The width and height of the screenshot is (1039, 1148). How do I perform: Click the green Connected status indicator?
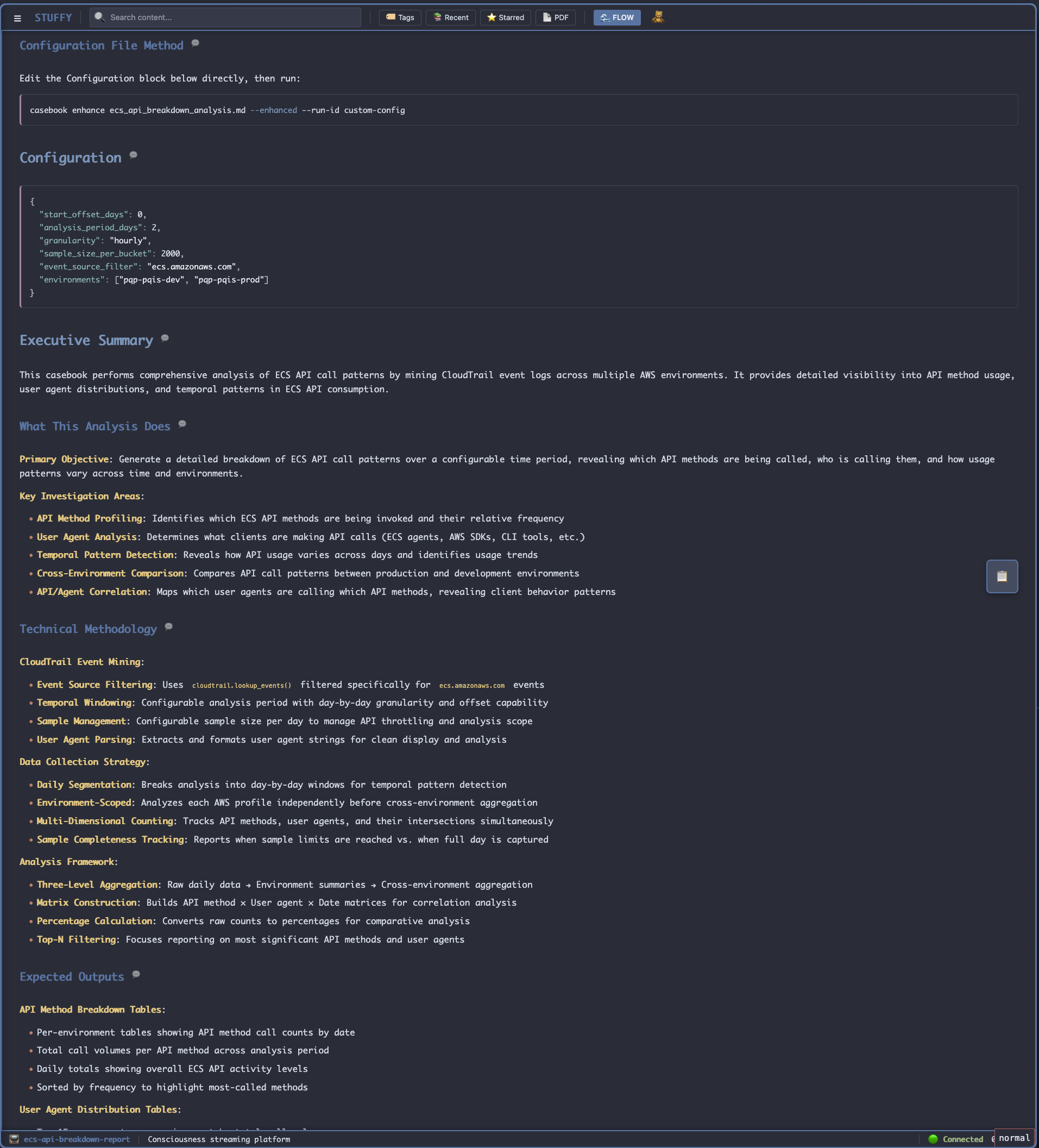[956, 1139]
